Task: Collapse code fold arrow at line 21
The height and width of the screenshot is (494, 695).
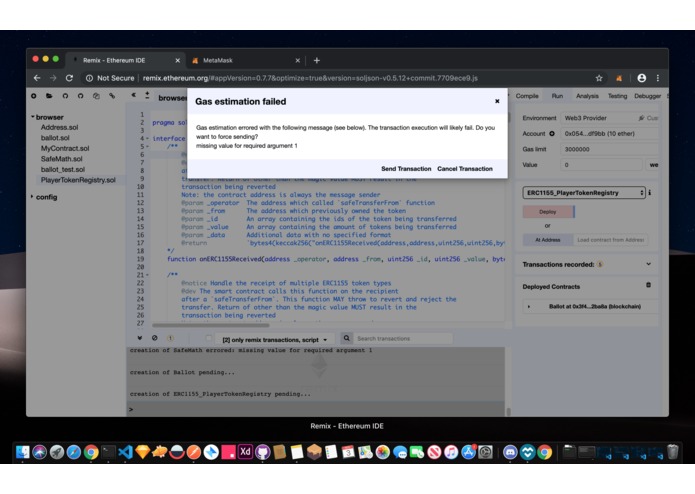Action: coord(148,275)
